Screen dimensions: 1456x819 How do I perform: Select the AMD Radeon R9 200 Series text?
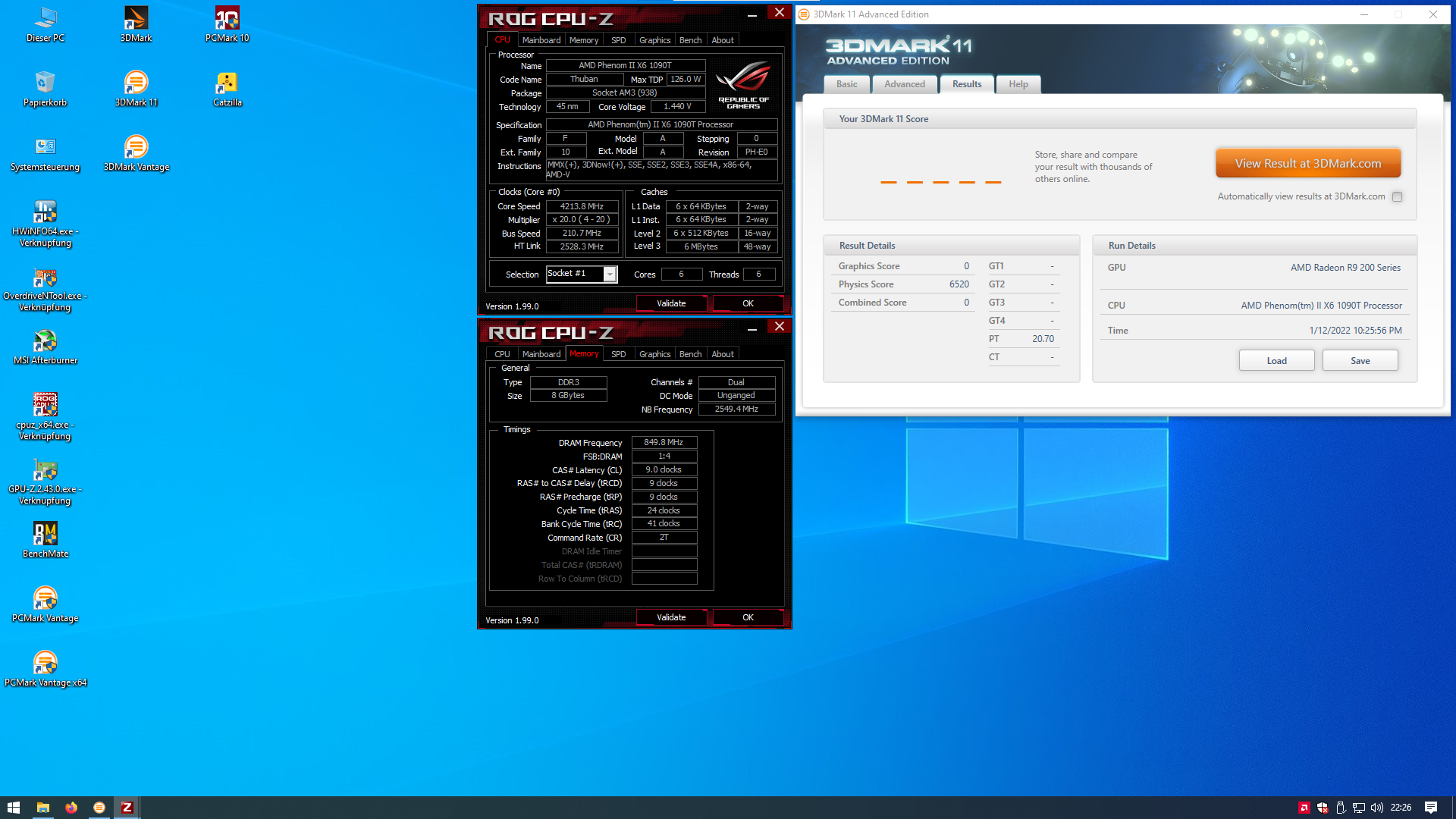click(x=1345, y=268)
